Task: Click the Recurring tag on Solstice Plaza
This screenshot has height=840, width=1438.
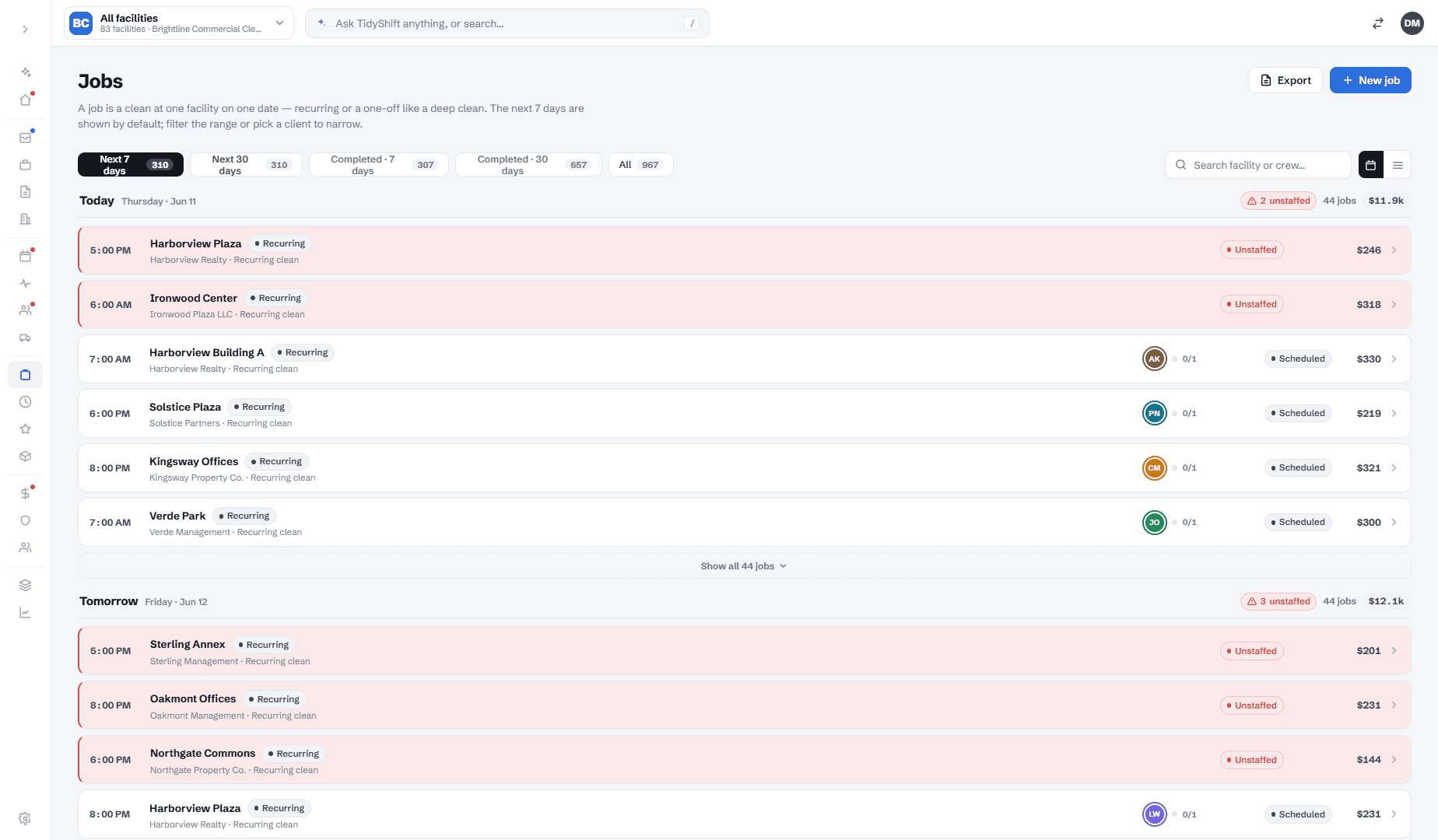Action: tap(260, 407)
